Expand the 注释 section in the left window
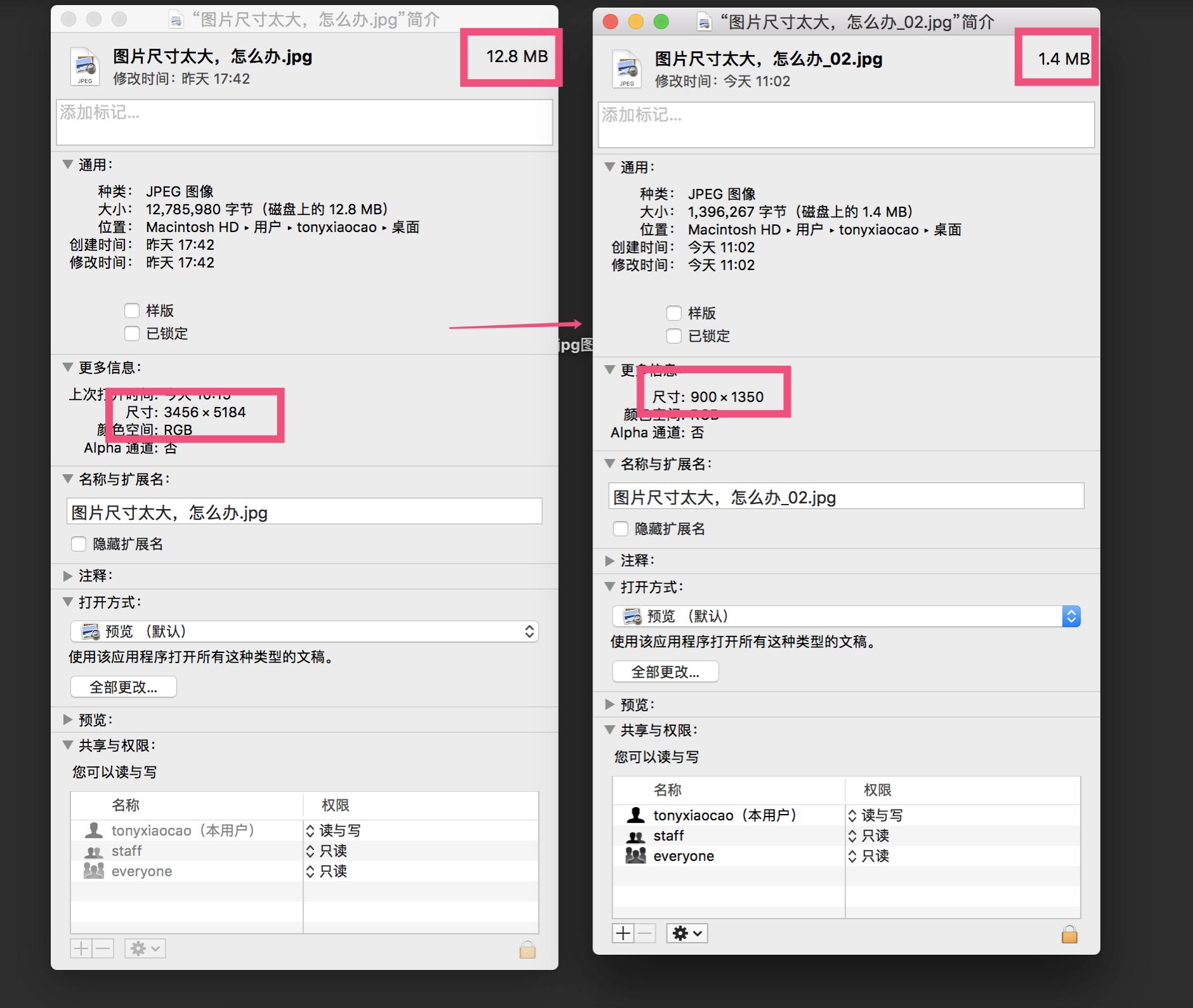 click(67, 576)
